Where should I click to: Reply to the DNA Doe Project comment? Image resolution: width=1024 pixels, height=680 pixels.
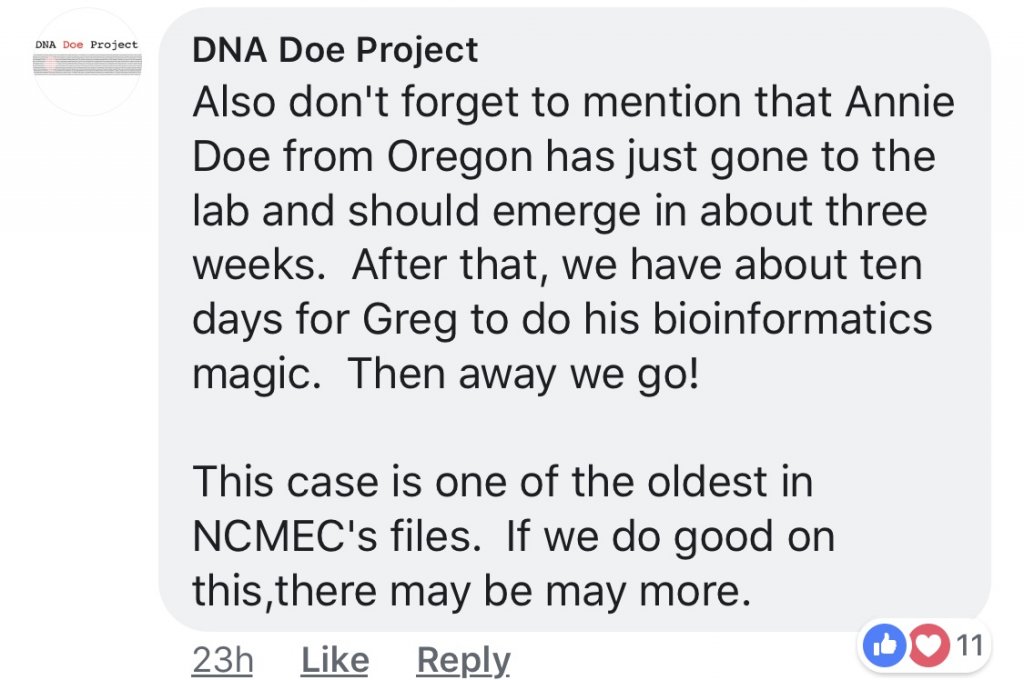click(463, 659)
